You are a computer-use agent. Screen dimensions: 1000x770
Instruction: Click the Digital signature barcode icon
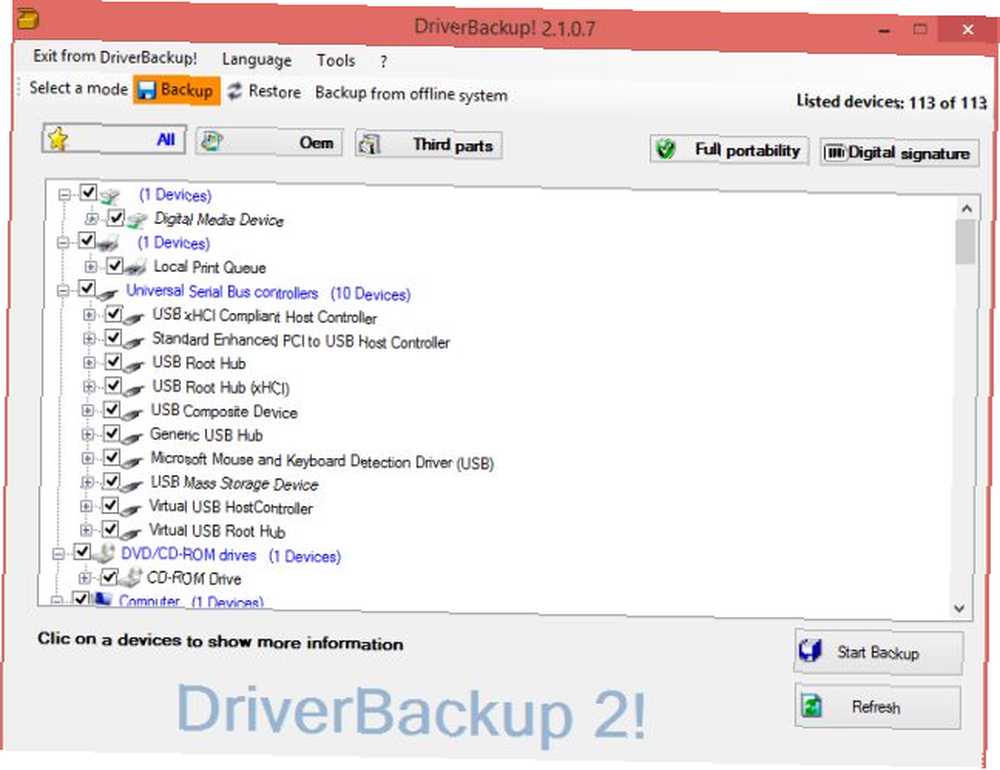click(835, 152)
